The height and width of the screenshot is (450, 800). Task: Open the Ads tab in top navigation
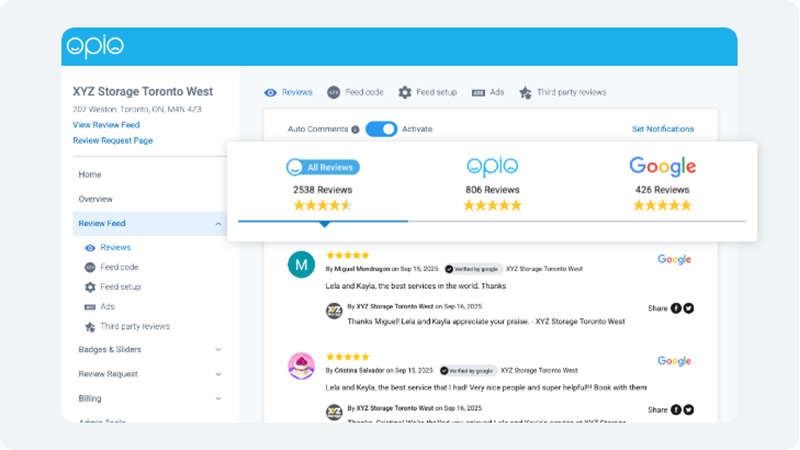pos(488,92)
